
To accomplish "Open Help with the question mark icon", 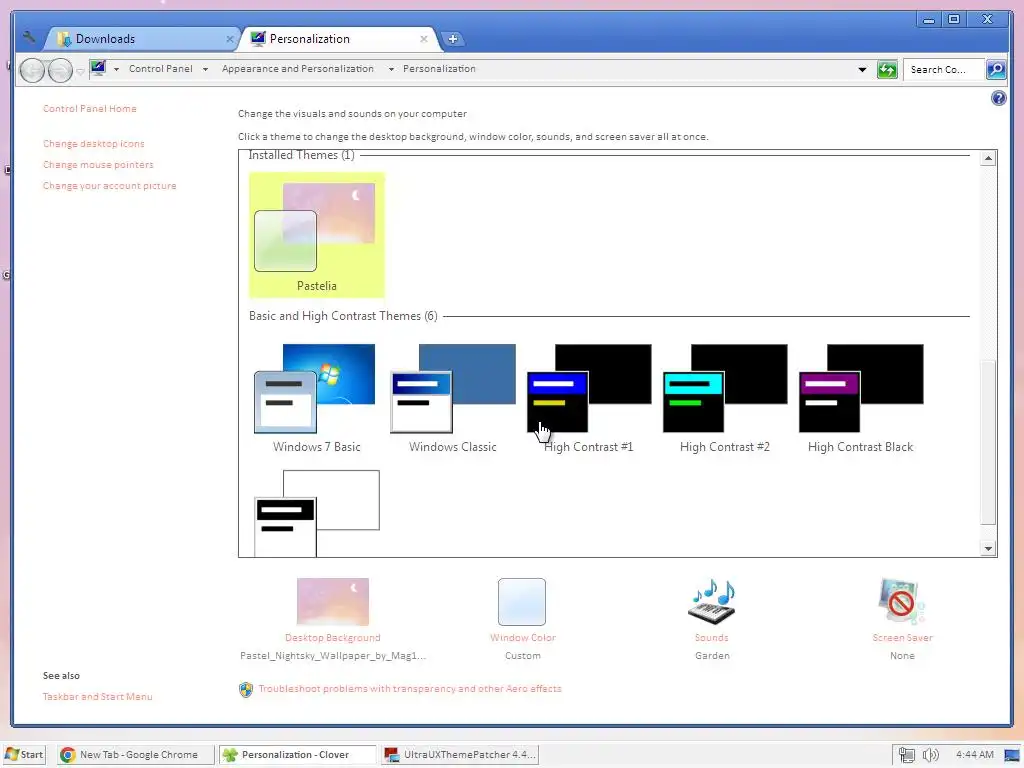I will (x=999, y=99).
